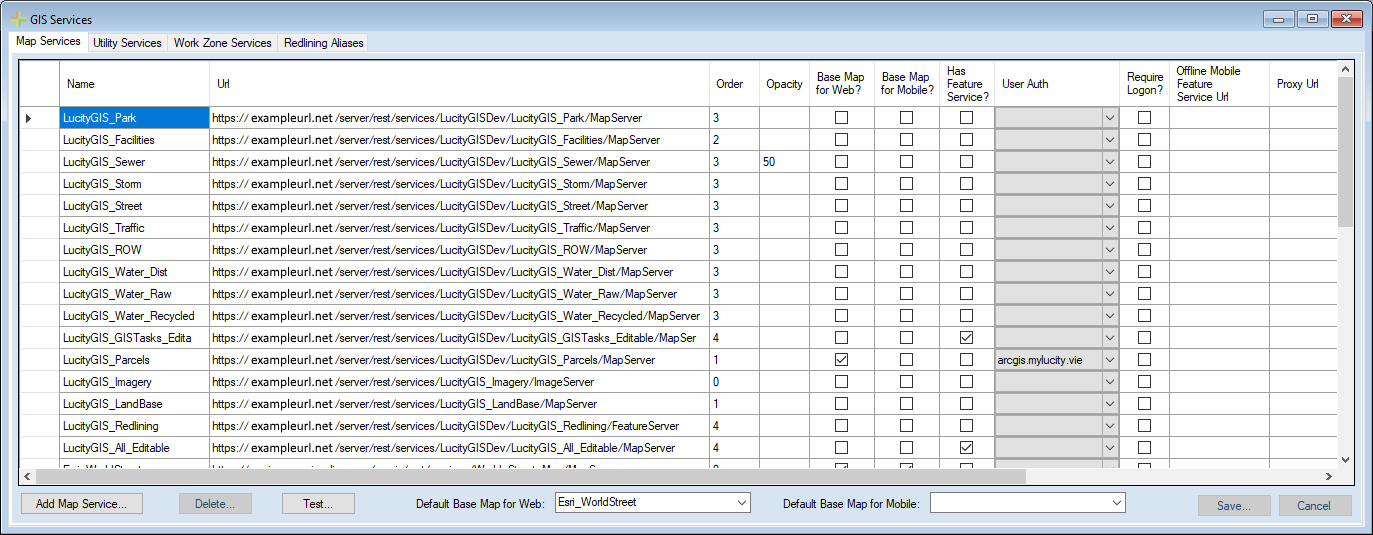This screenshot has width=1373, height=535.
Task: Click the Offline Mobile Feature Service Url header
Action: (1219, 84)
